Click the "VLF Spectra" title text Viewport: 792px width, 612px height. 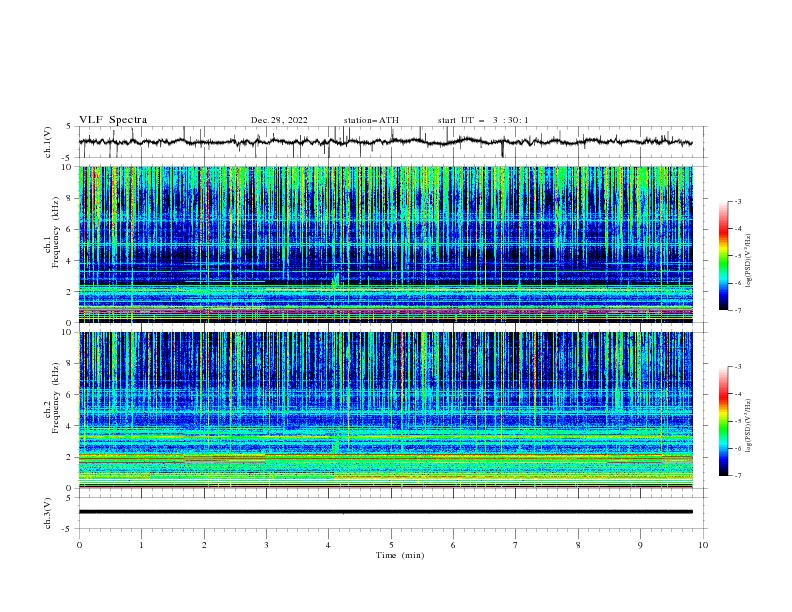click(x=113, y=120)
